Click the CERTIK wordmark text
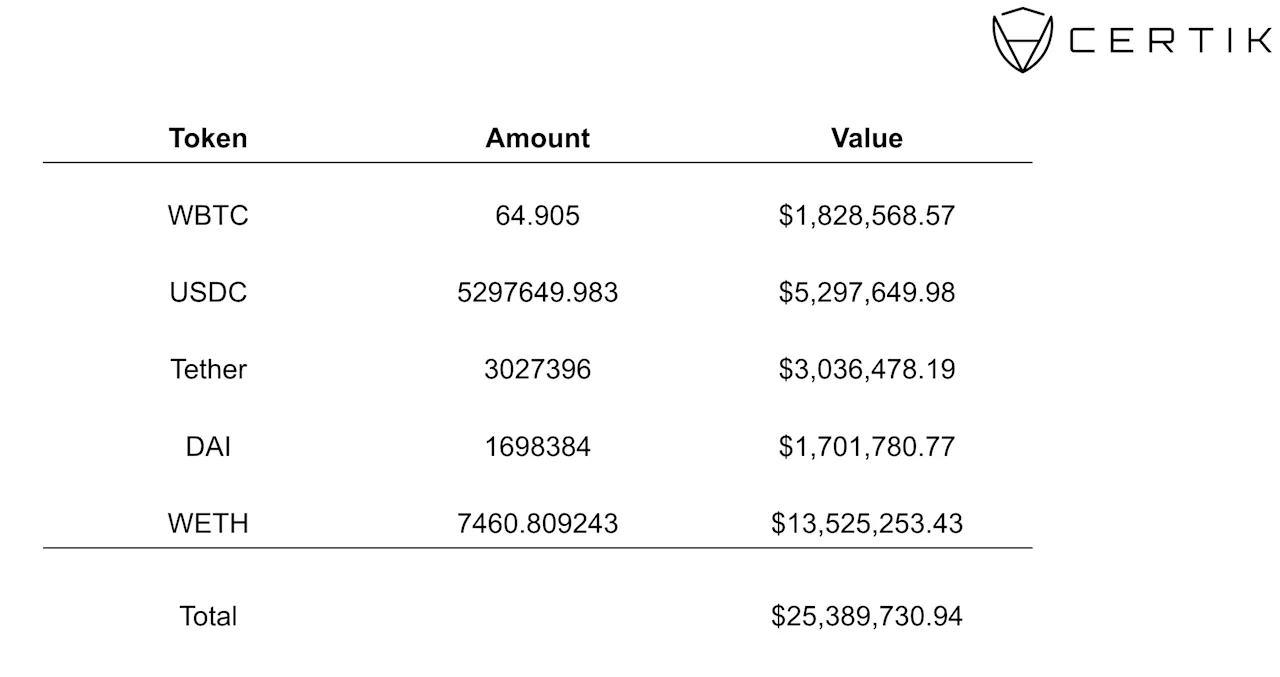This screenshot has height=677, width=1280. [1171, 41]
